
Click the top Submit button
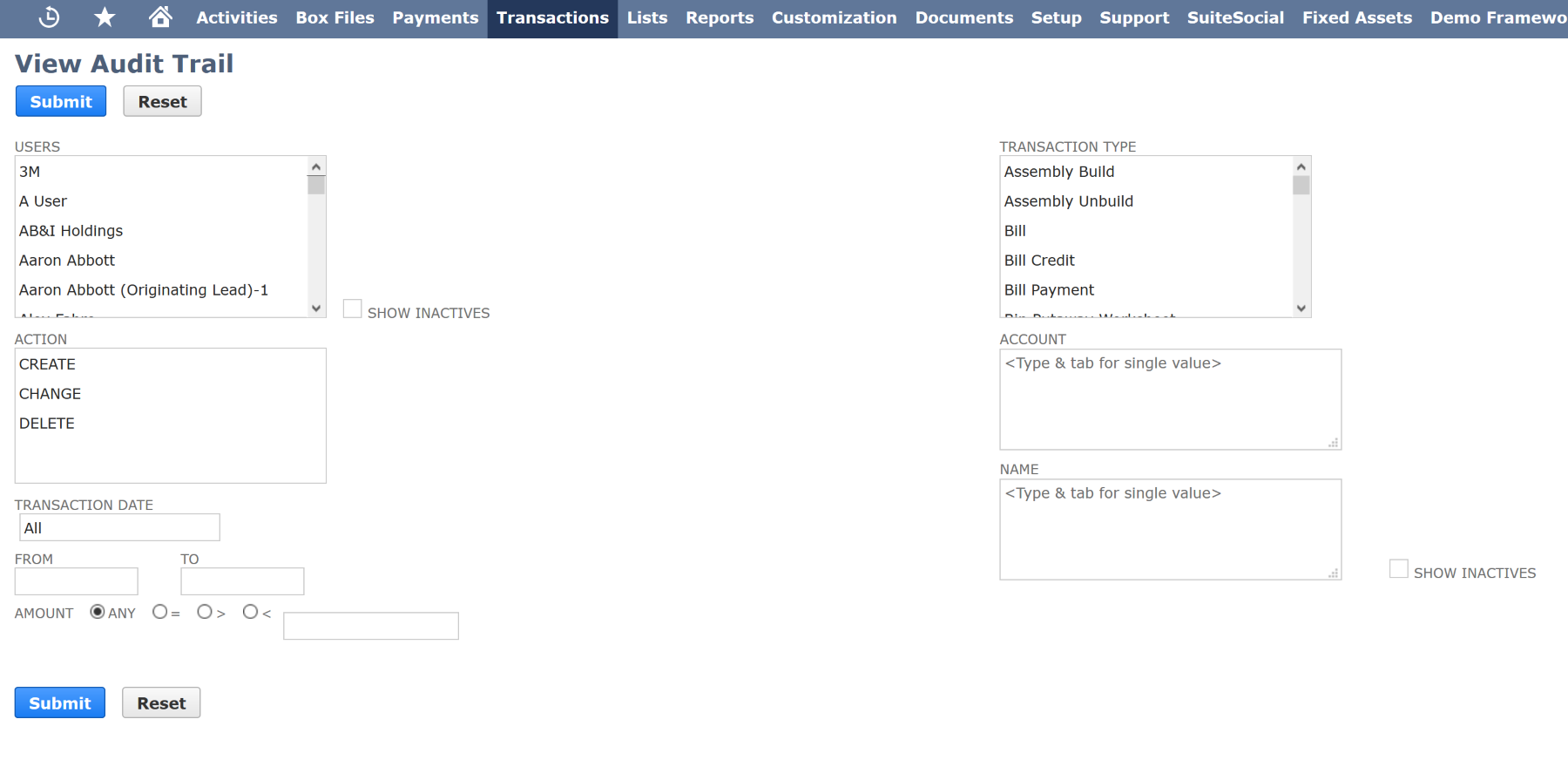pyautogui.click(x=61, y=101)
